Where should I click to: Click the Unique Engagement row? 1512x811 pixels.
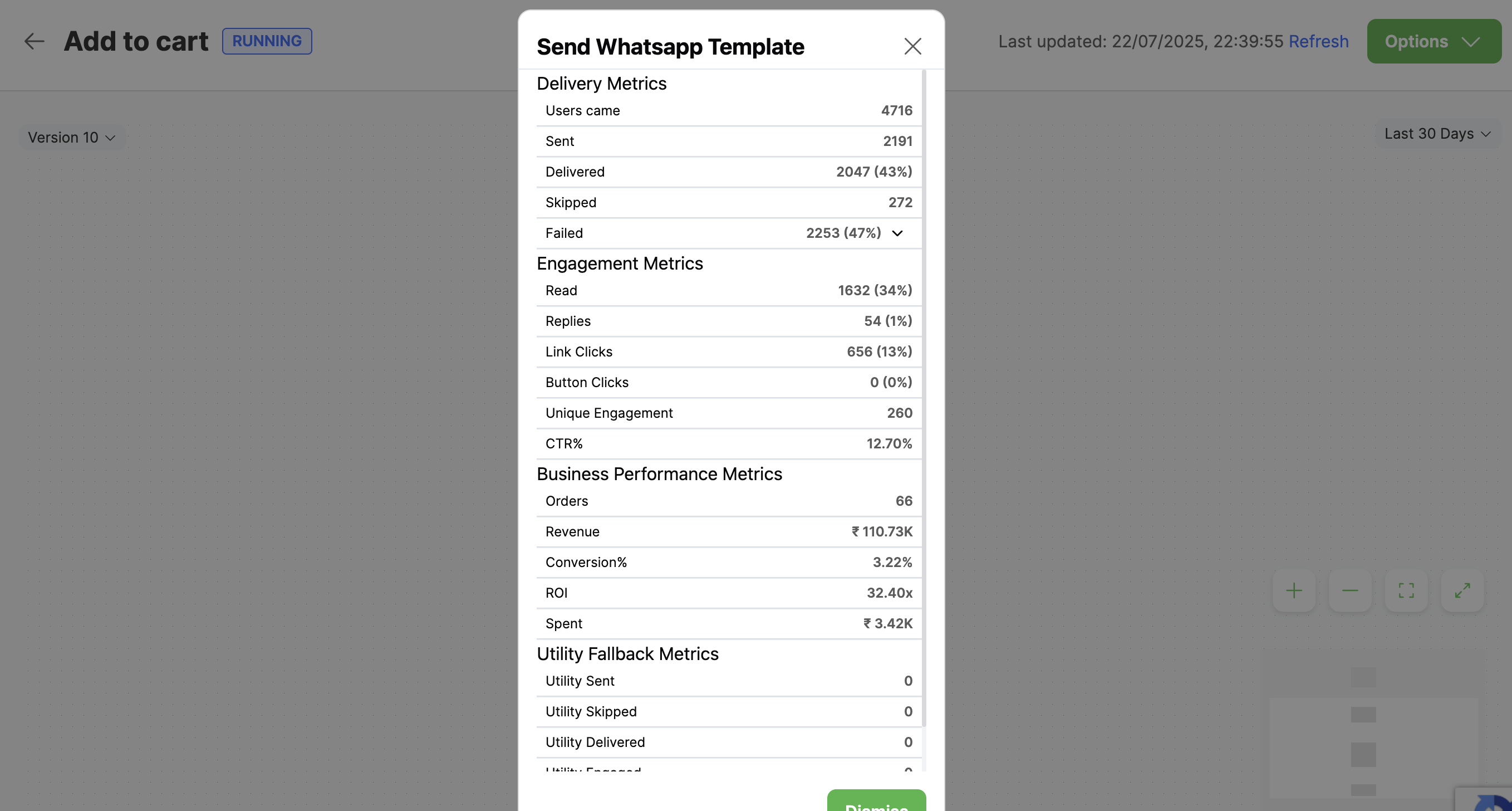tap(728, 413)
